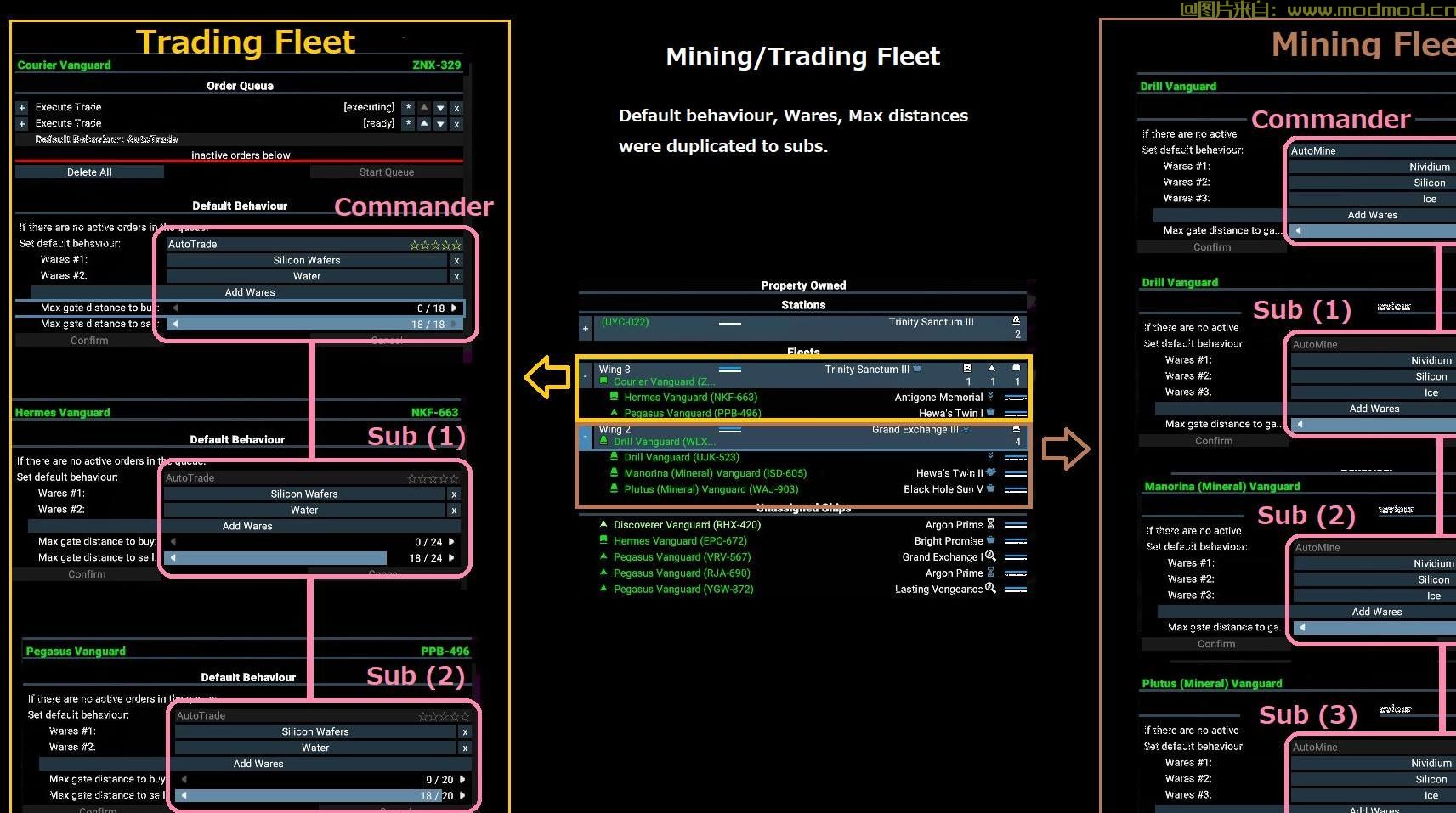This screenshot has width=1456, height=813.
Task: Open Courier Vanguard AutoTrade behaviour dropdown
Action: pos(314,244)
